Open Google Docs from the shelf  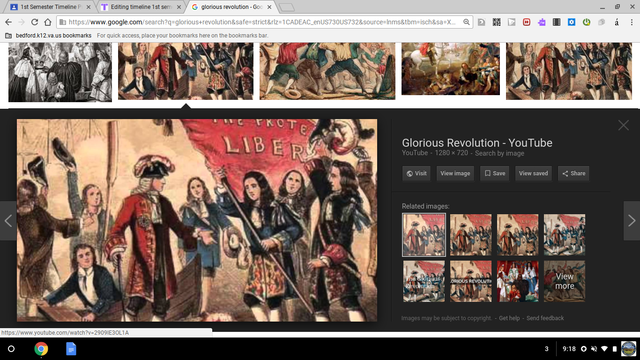click(x=71, y=349)
